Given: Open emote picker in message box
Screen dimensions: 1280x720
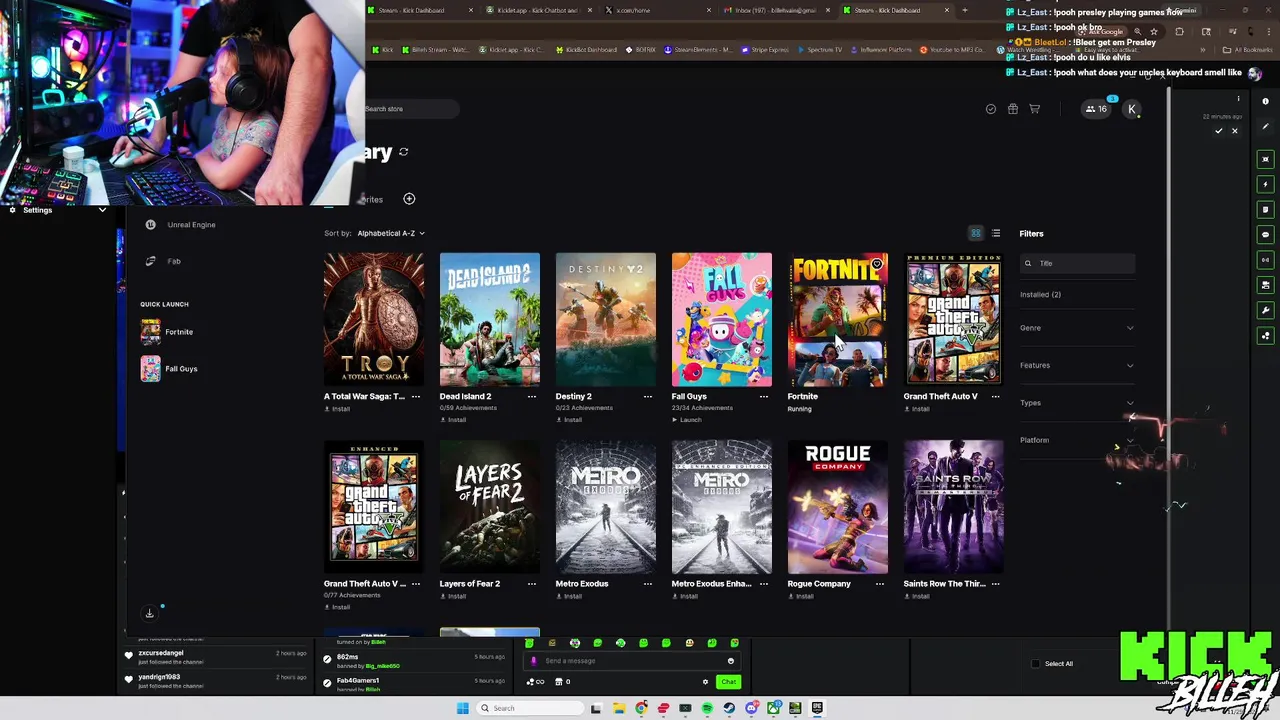Looking at the screenshot, I should click(x=730, y=661).
